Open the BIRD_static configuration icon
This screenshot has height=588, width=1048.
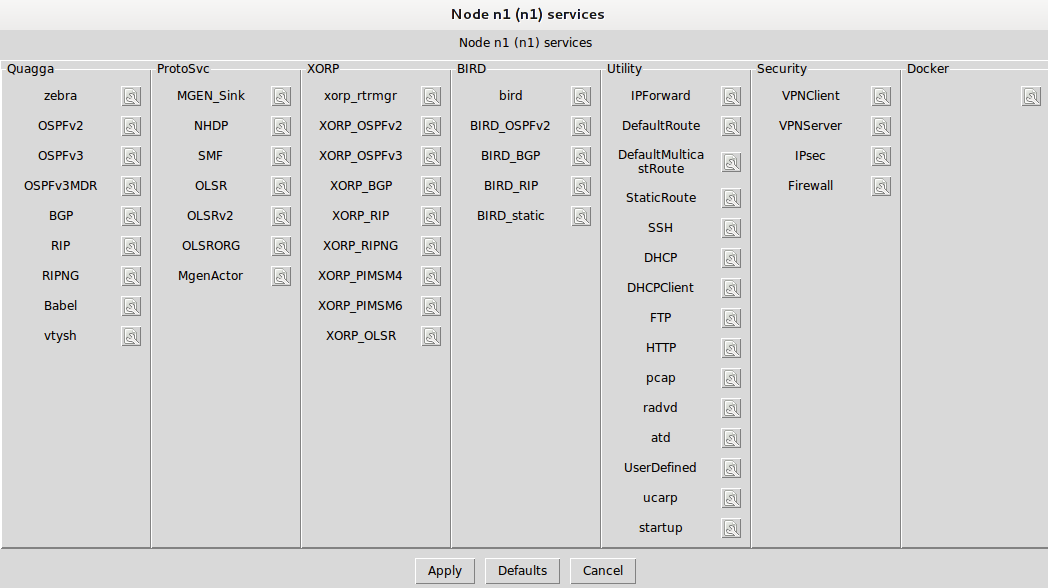581,216
